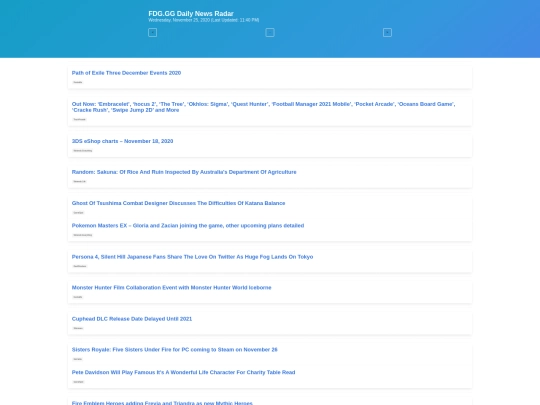
Task: Click the 'Wednesday, November 25, 2020' date line
Action: pos(204,20)
